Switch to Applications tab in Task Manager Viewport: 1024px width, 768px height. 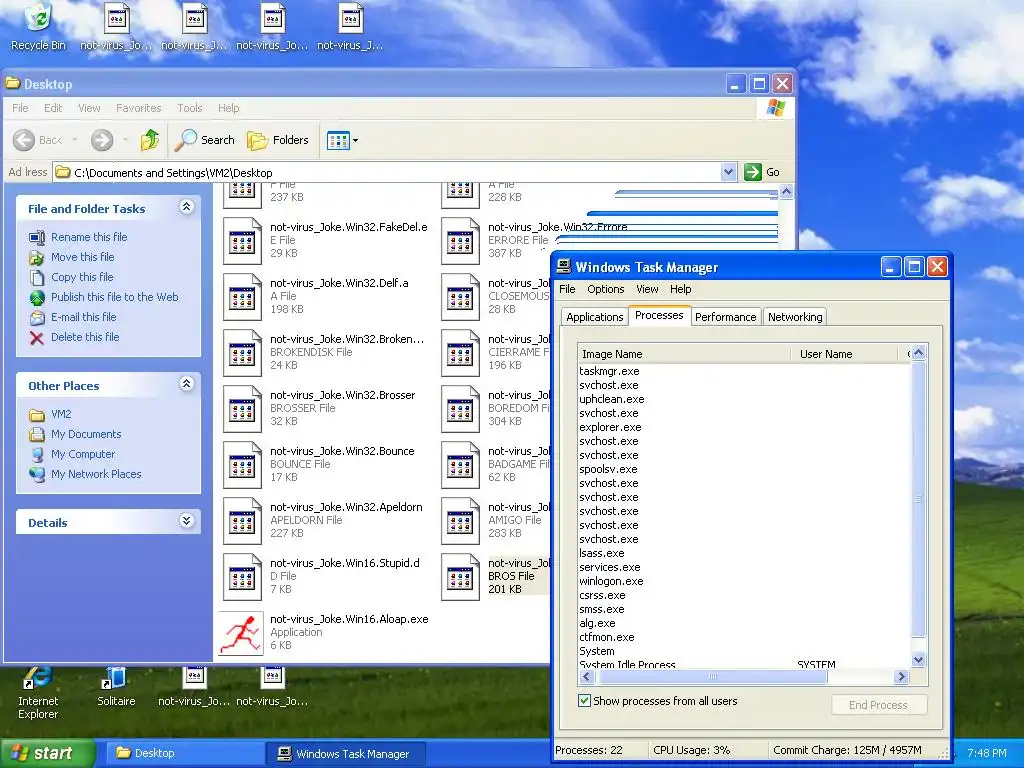click(x=594, y=317)
